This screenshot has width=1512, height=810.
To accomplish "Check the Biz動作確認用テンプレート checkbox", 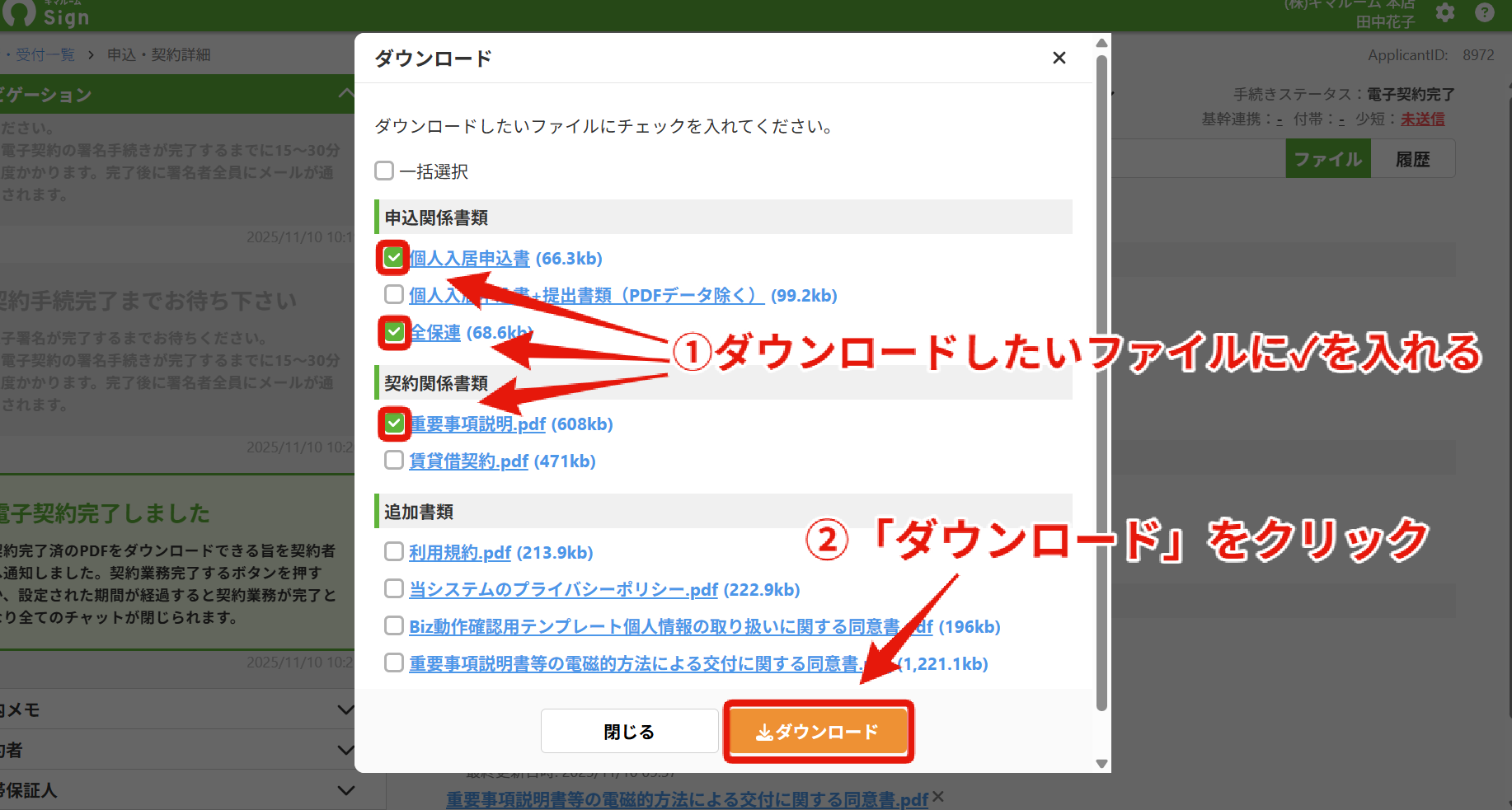I will [x=394, y=625].
